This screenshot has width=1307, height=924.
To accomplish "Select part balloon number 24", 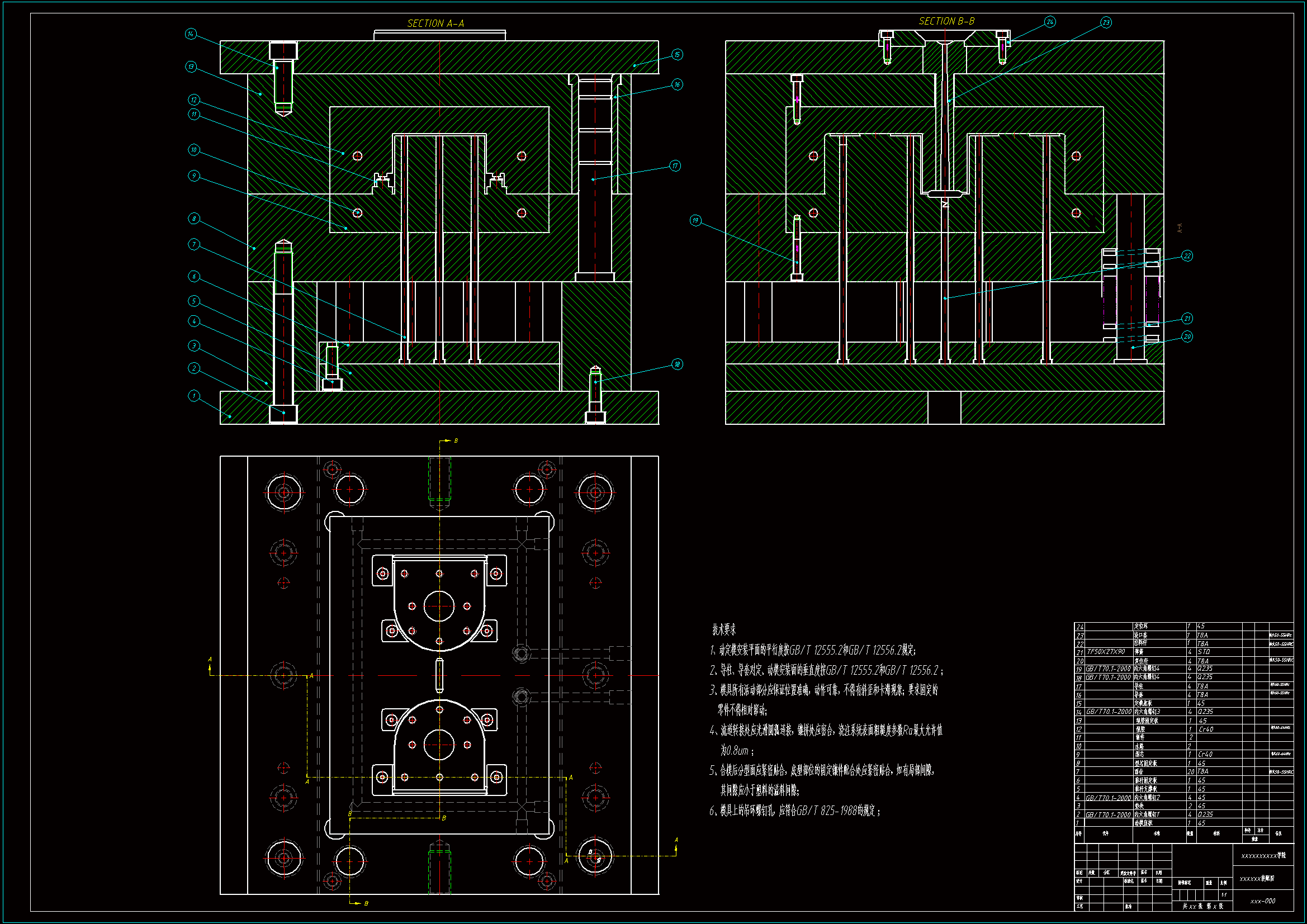I will [1050, 22].
